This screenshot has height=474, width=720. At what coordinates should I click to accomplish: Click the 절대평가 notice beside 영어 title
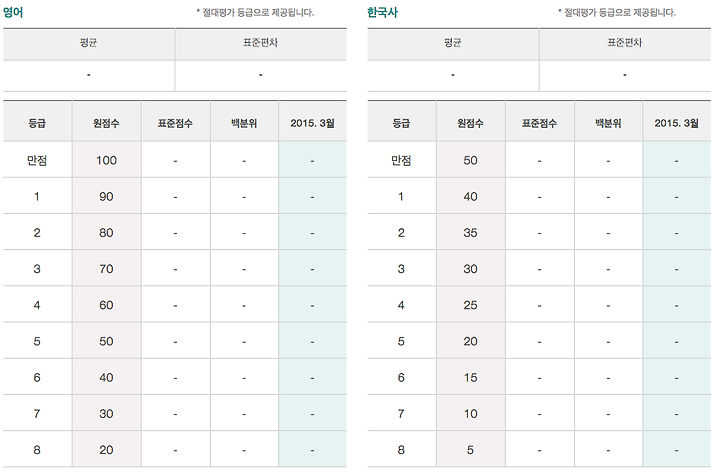(255, 12)
